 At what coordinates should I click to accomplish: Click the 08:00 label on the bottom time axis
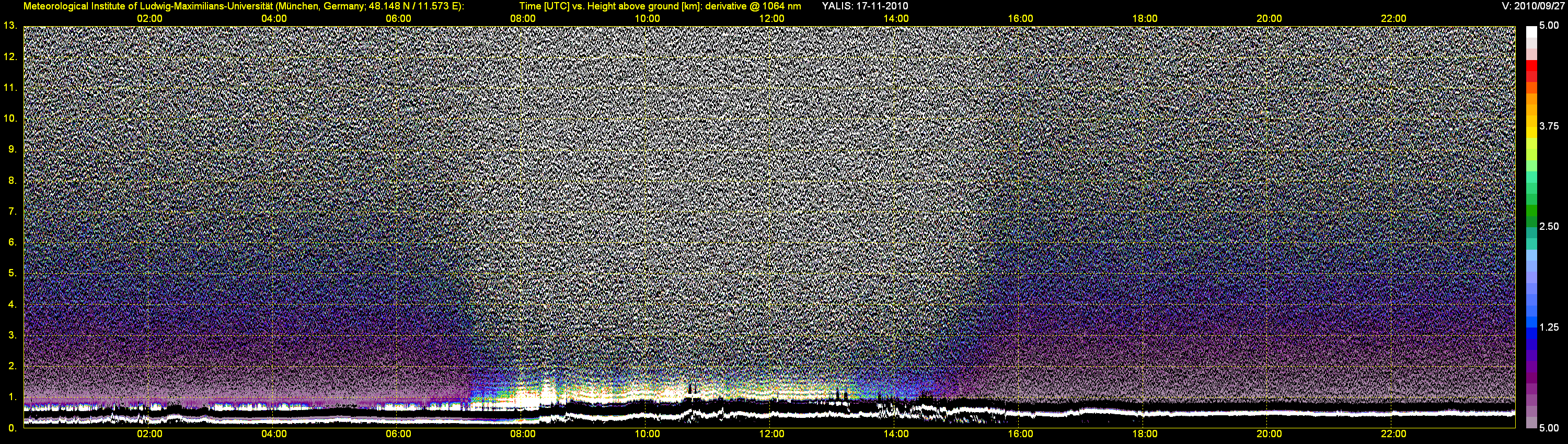tap(522, 434)
